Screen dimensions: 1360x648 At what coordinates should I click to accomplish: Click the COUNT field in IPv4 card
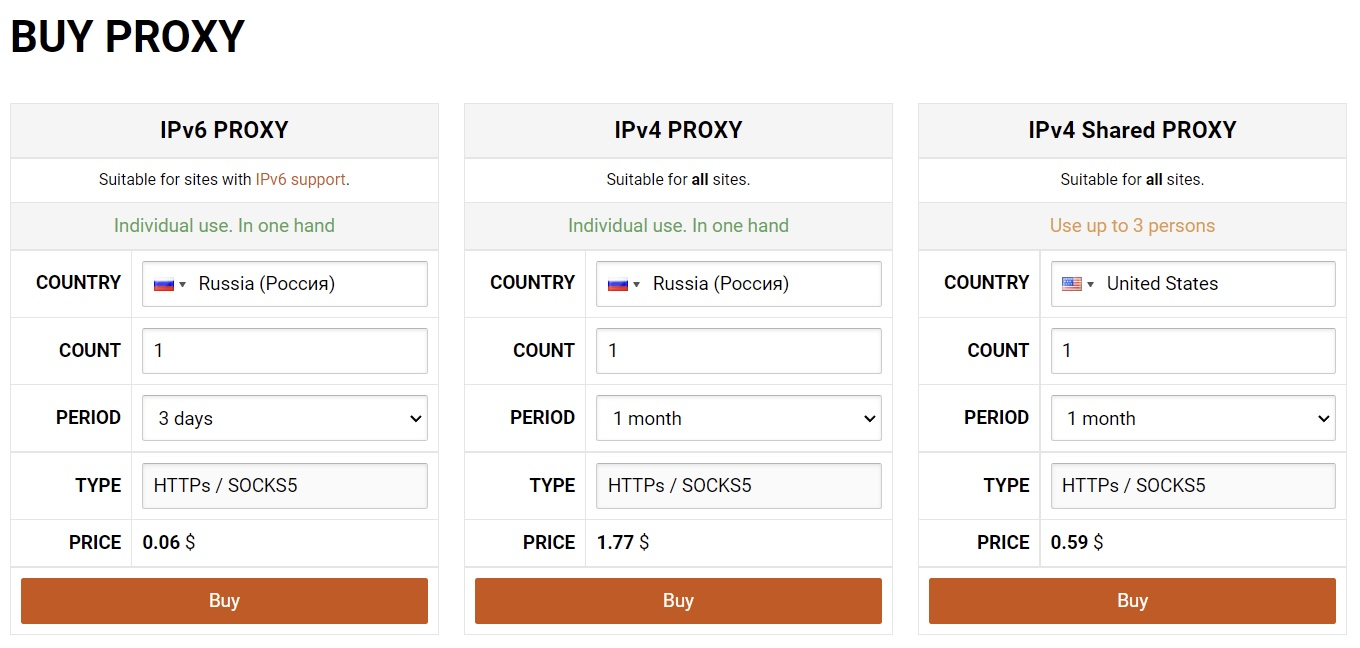[x=738, y=350]
